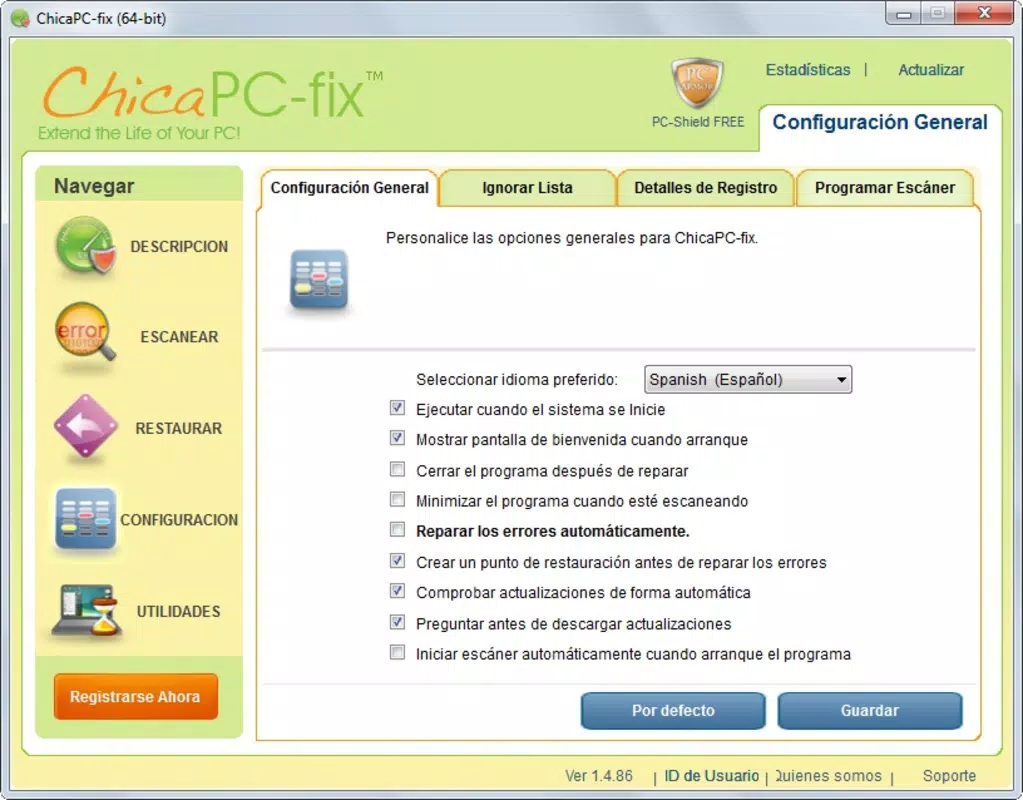This screenshot has height=800, width=1023.
Task: Click Registrarse Ahora button
Action: click(135, 697)
